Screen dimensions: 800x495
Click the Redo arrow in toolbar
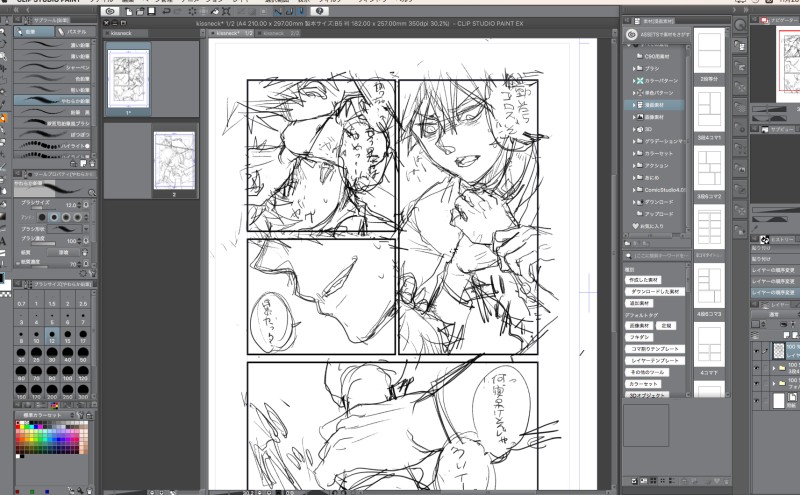(178, 11)
